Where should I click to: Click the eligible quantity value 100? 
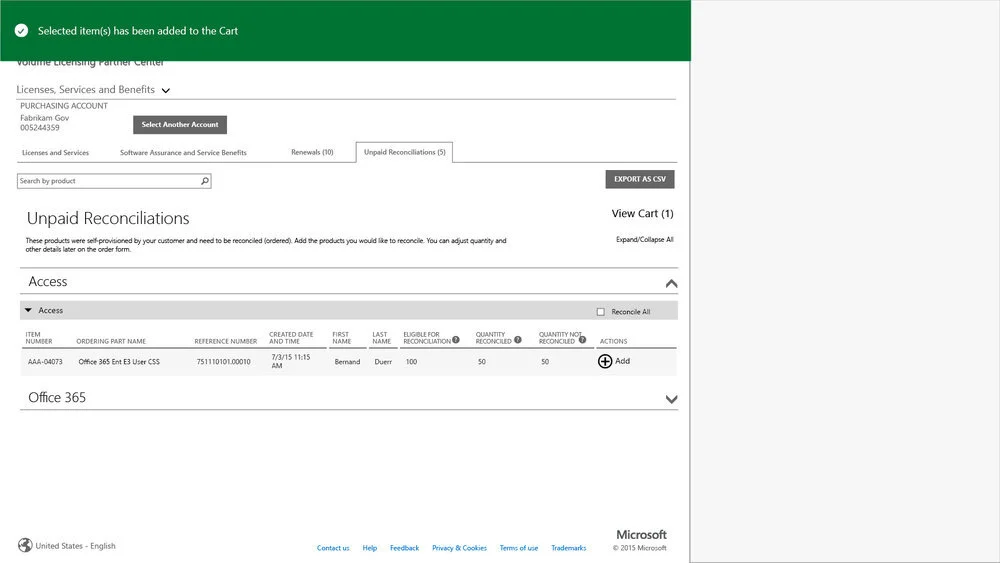pos(411,362)
